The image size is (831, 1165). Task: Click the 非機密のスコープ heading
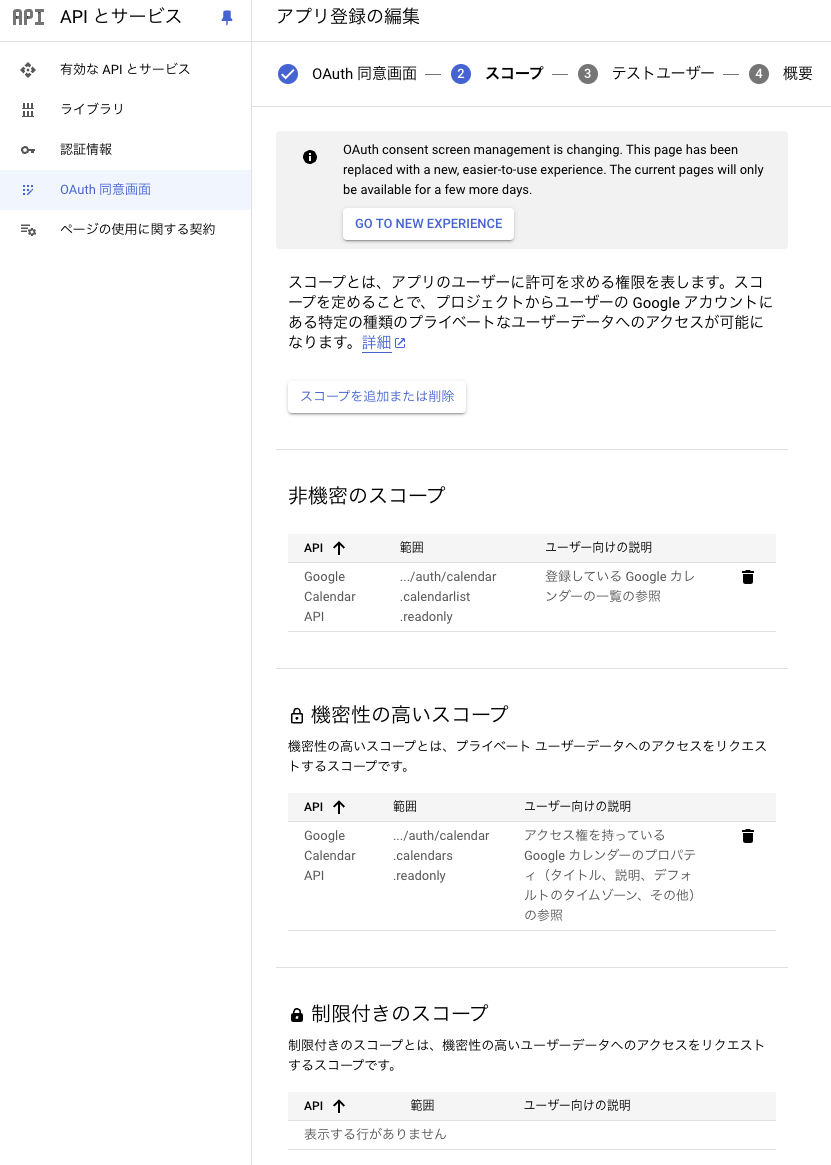366,496
